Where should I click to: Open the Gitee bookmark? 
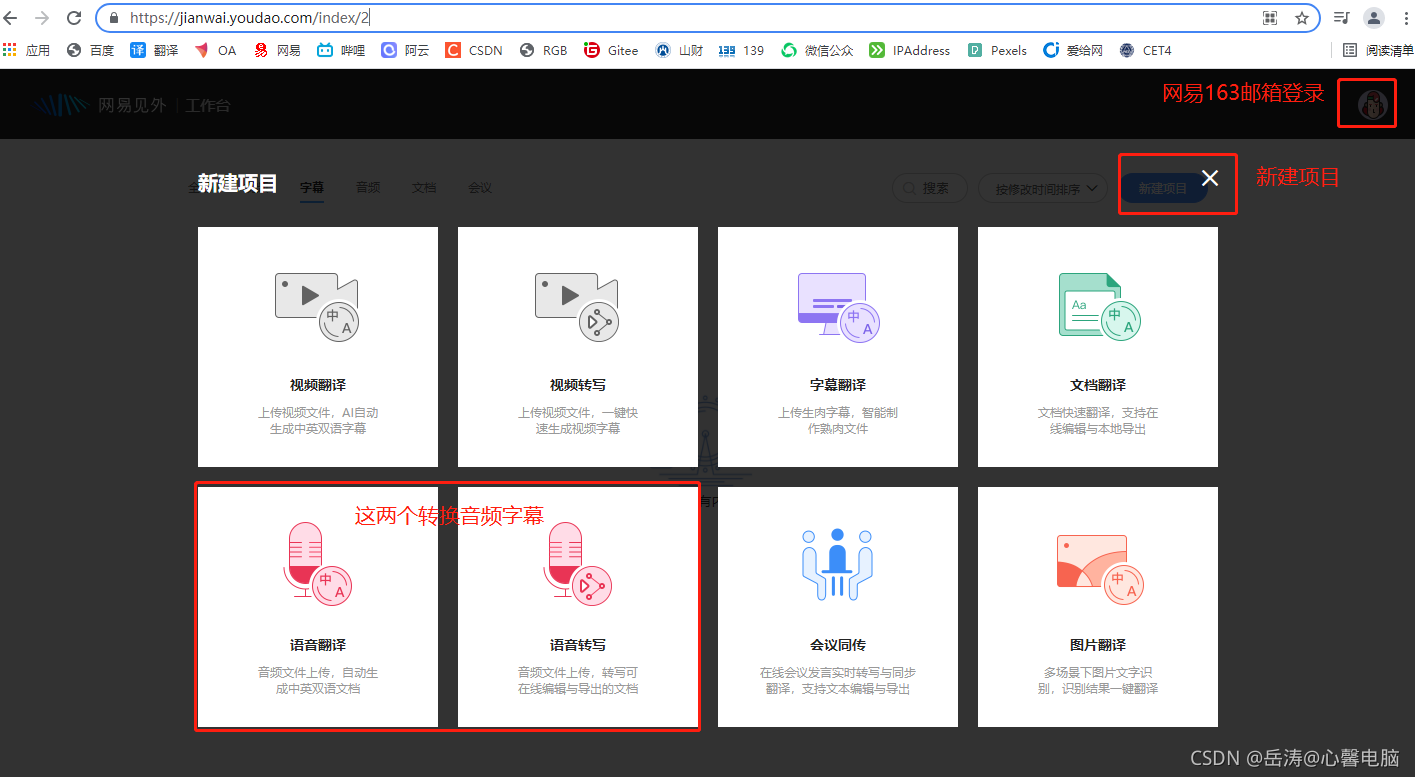click(611, 50)
